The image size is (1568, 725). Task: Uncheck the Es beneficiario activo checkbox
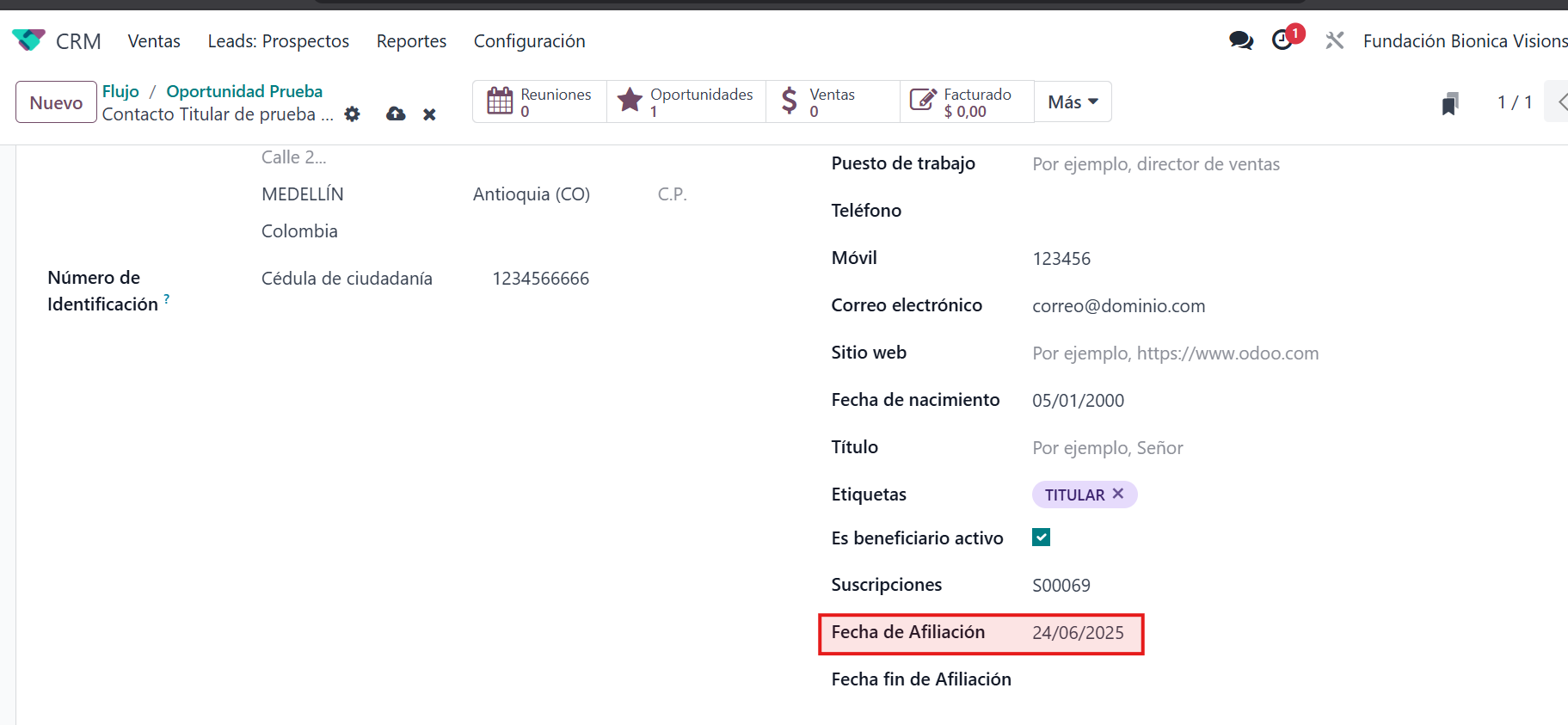[1041, 538]
